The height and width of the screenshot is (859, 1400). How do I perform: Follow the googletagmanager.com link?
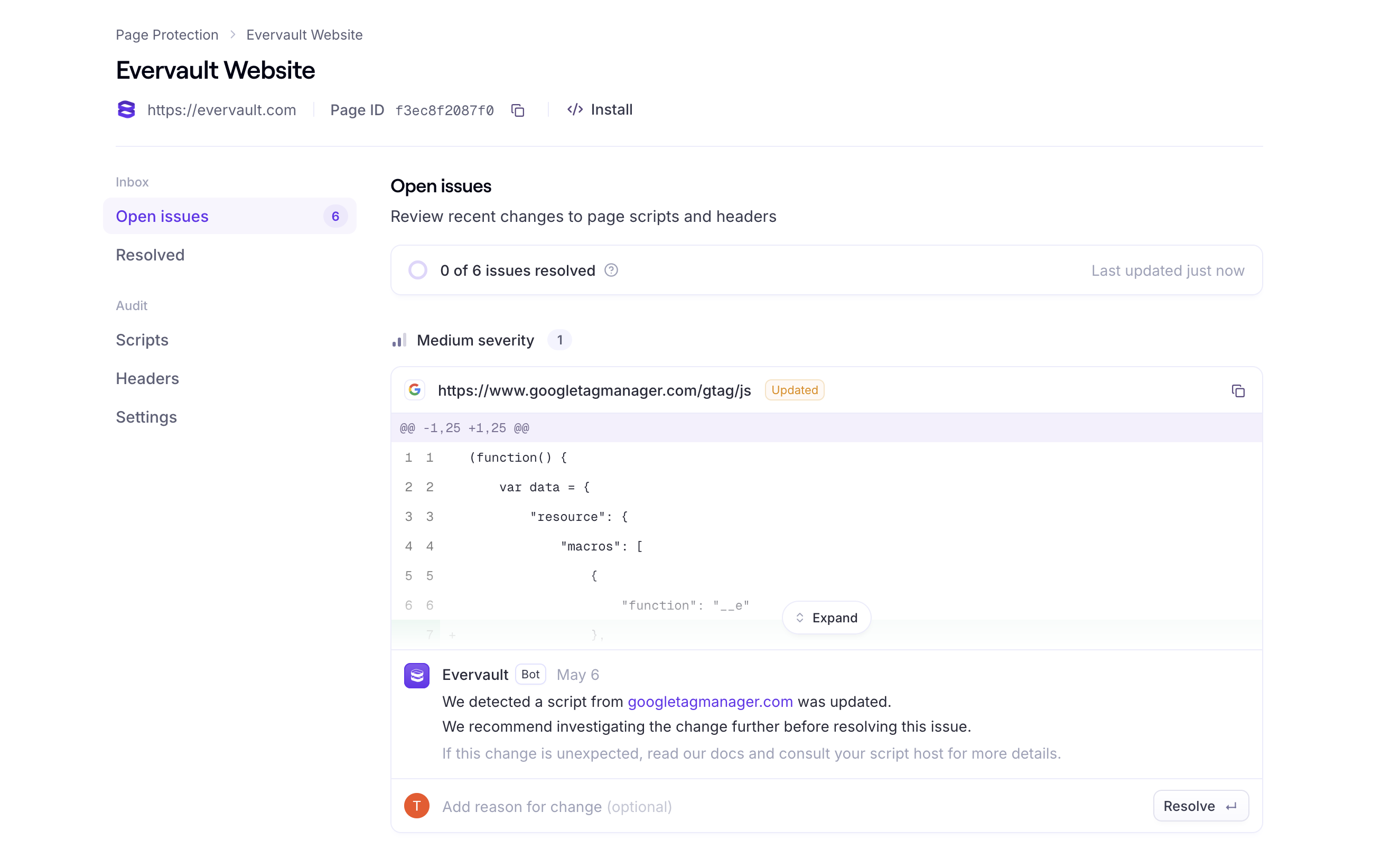(710, 702)
